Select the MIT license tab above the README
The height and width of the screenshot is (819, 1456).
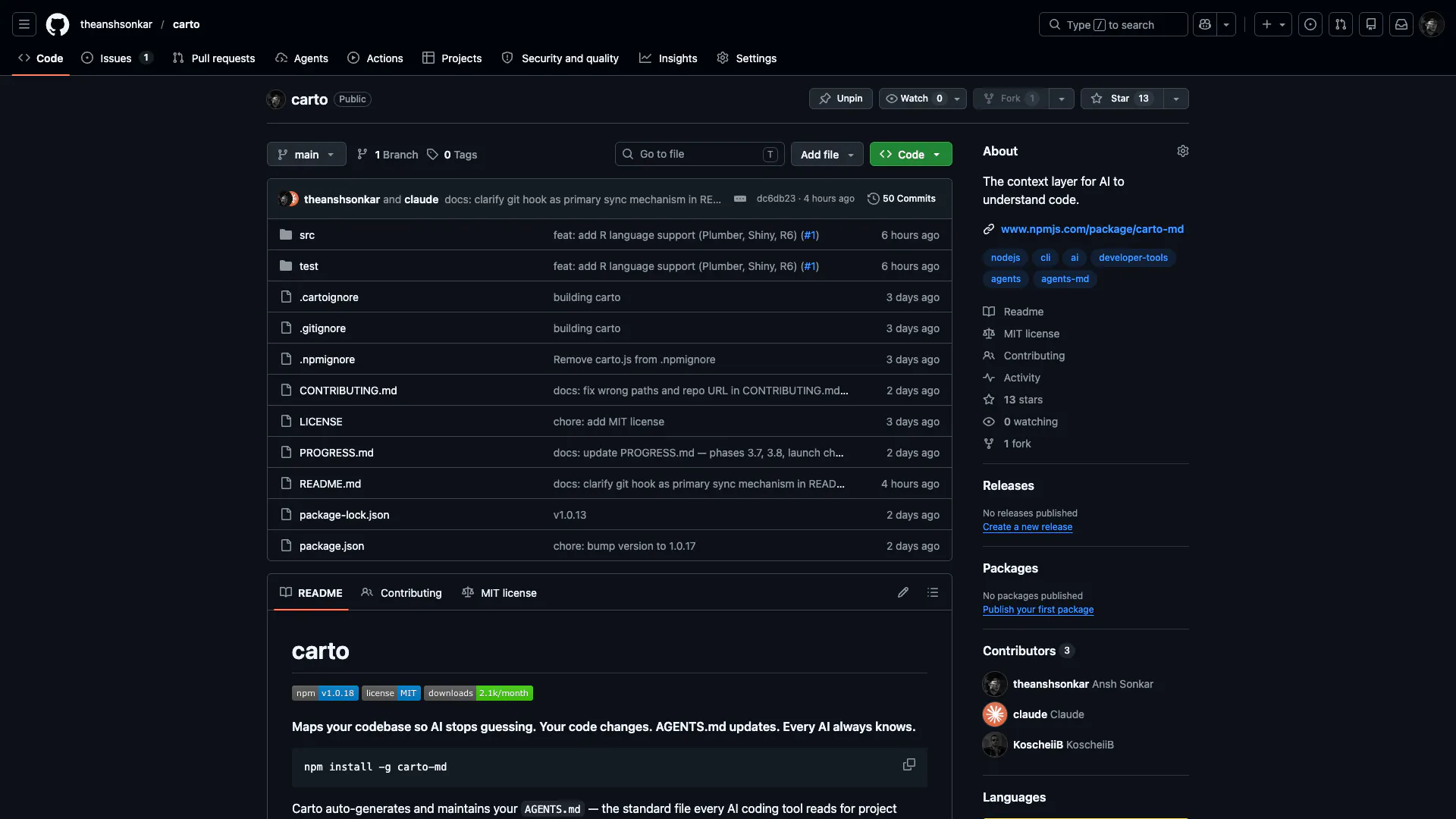tap(500, 592)
